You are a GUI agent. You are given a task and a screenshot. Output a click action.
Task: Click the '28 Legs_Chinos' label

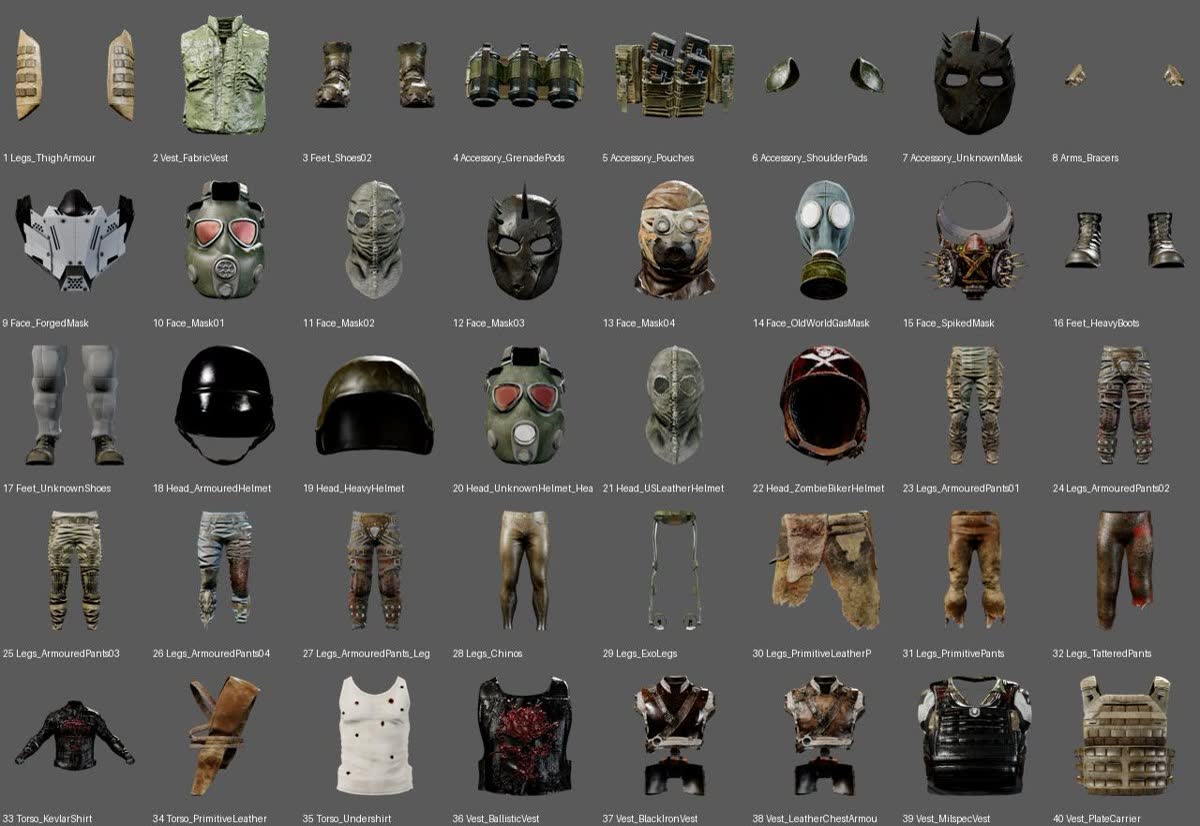tap(487, 653)
